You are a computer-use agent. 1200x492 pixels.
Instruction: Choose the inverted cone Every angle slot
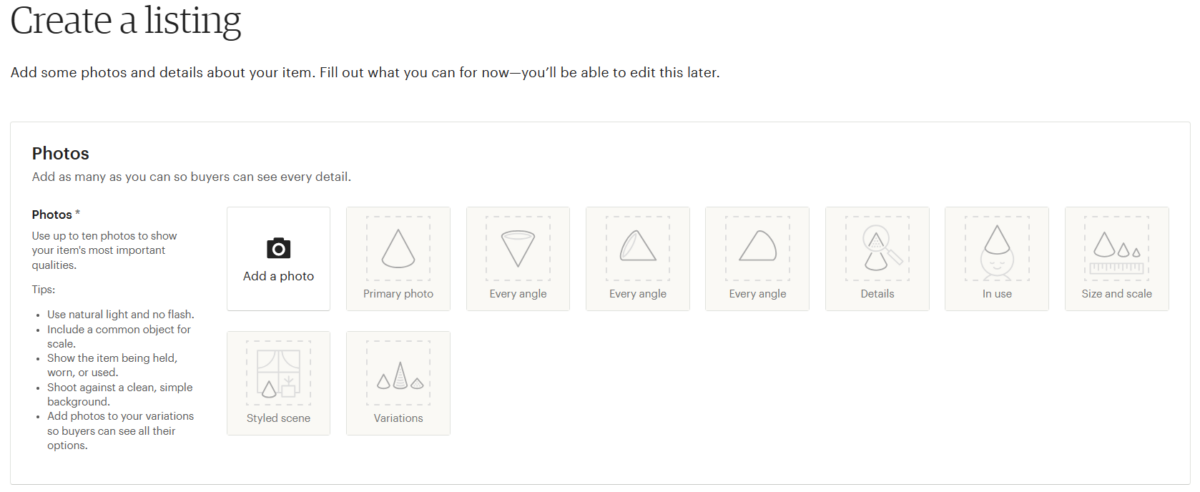coord(518,247)
